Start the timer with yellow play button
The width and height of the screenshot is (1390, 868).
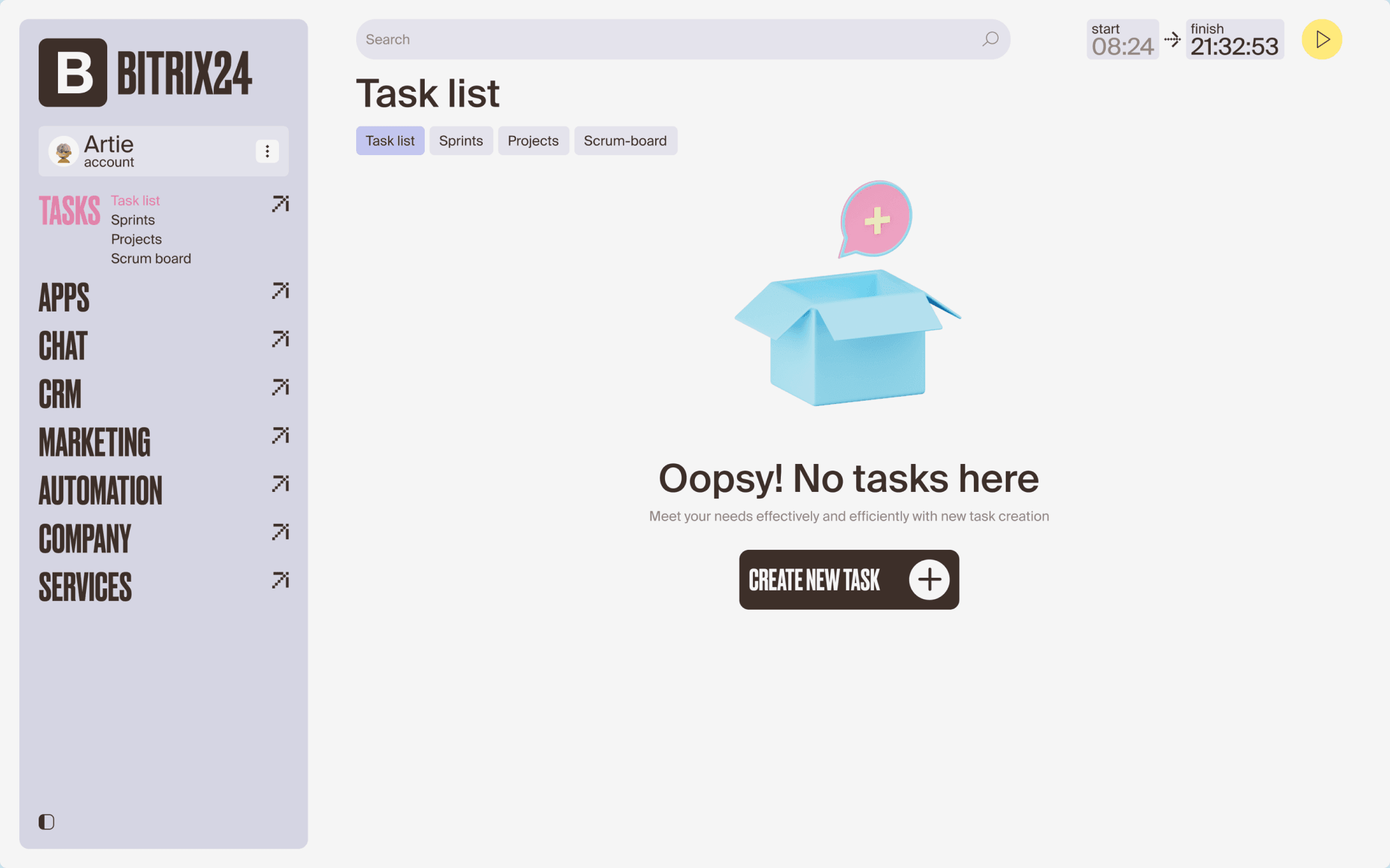coord(1321,39)
